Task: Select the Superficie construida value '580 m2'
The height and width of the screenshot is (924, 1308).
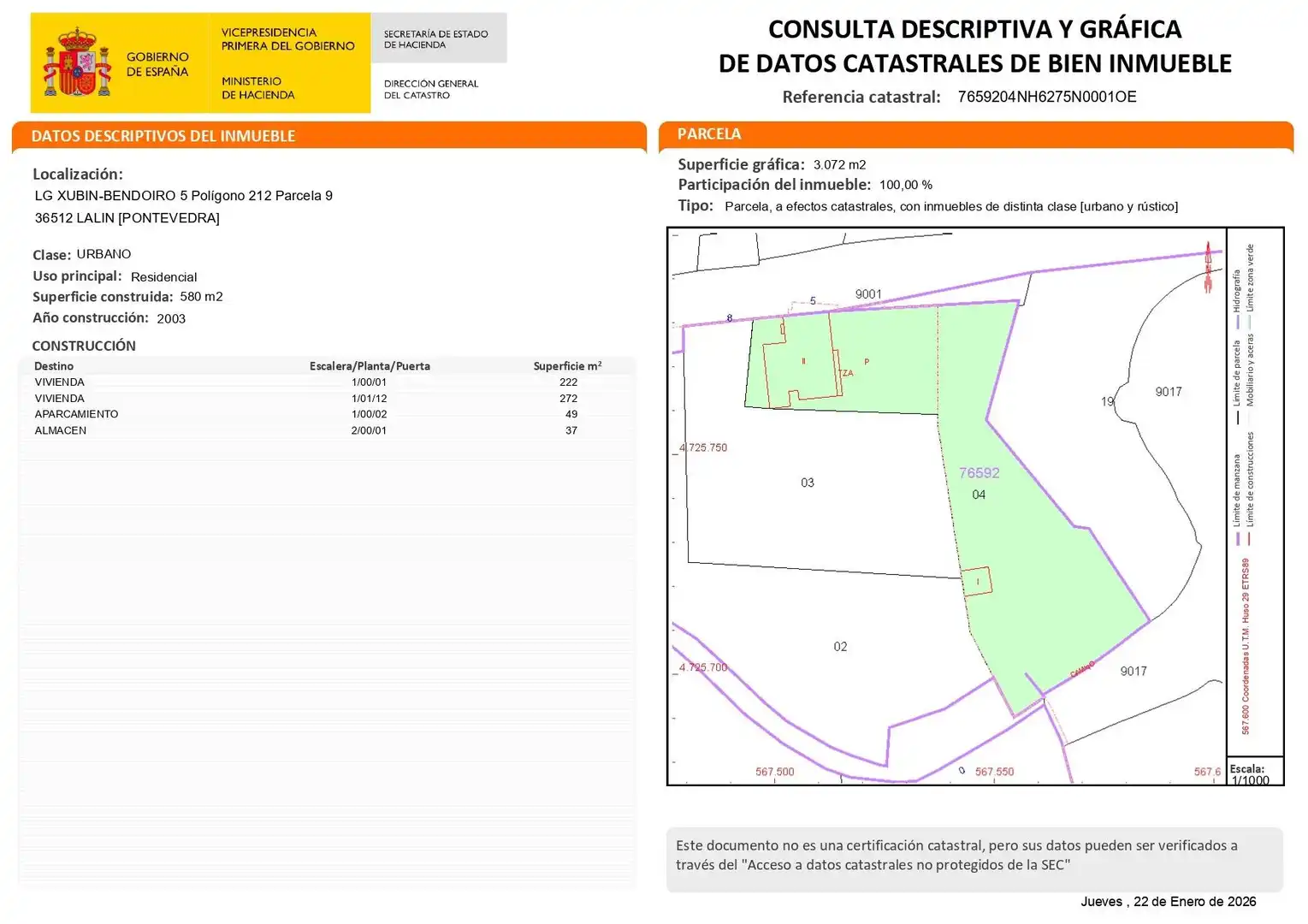Action: (202, 297)
